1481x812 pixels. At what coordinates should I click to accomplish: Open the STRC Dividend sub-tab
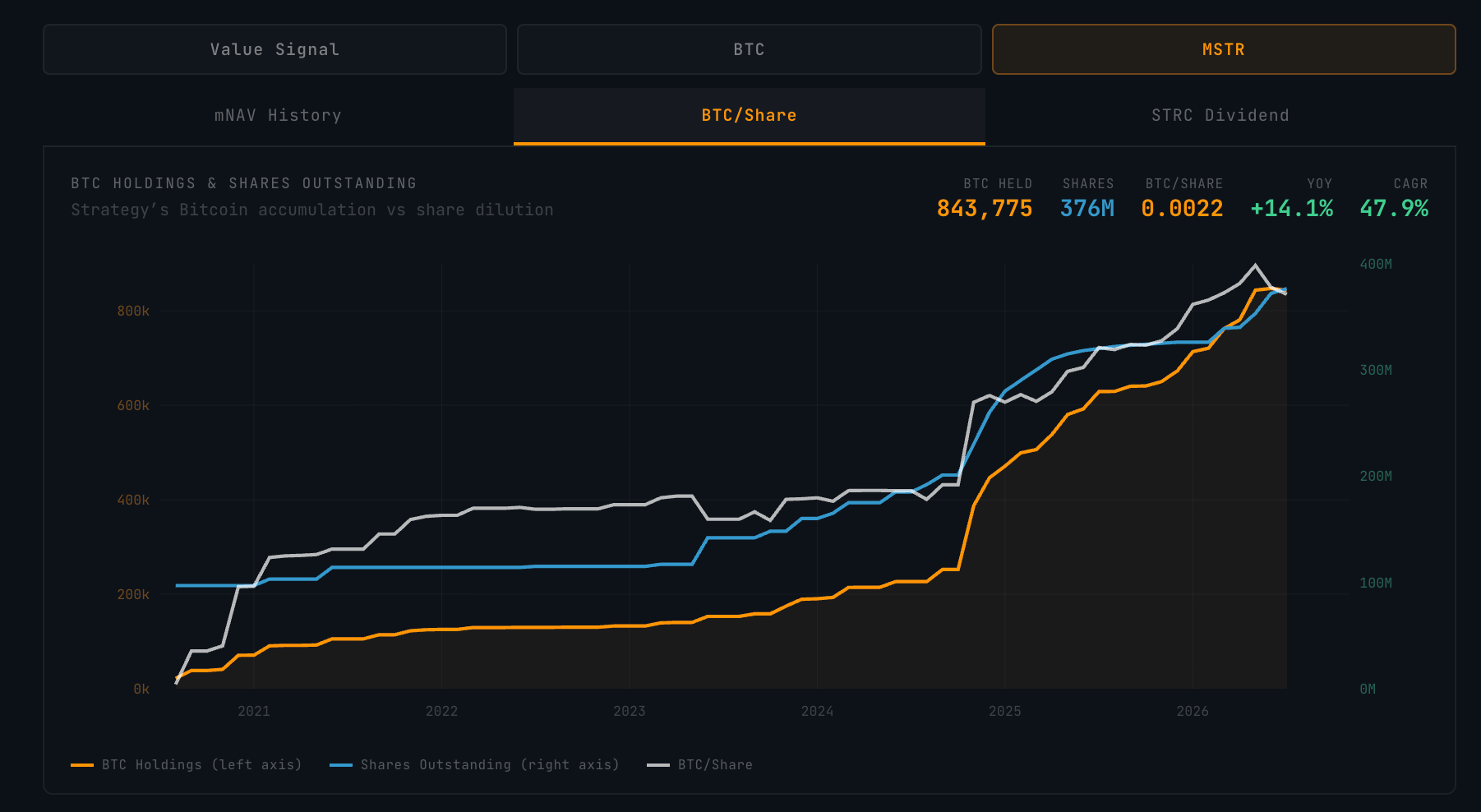click(1220, 116)
